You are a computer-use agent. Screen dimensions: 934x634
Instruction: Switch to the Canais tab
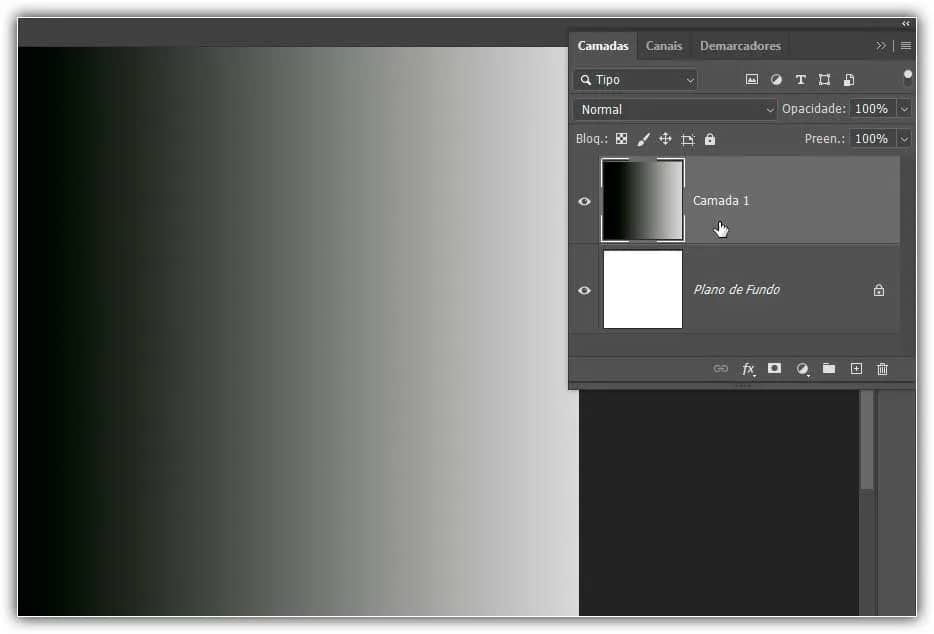click(664, 46)
